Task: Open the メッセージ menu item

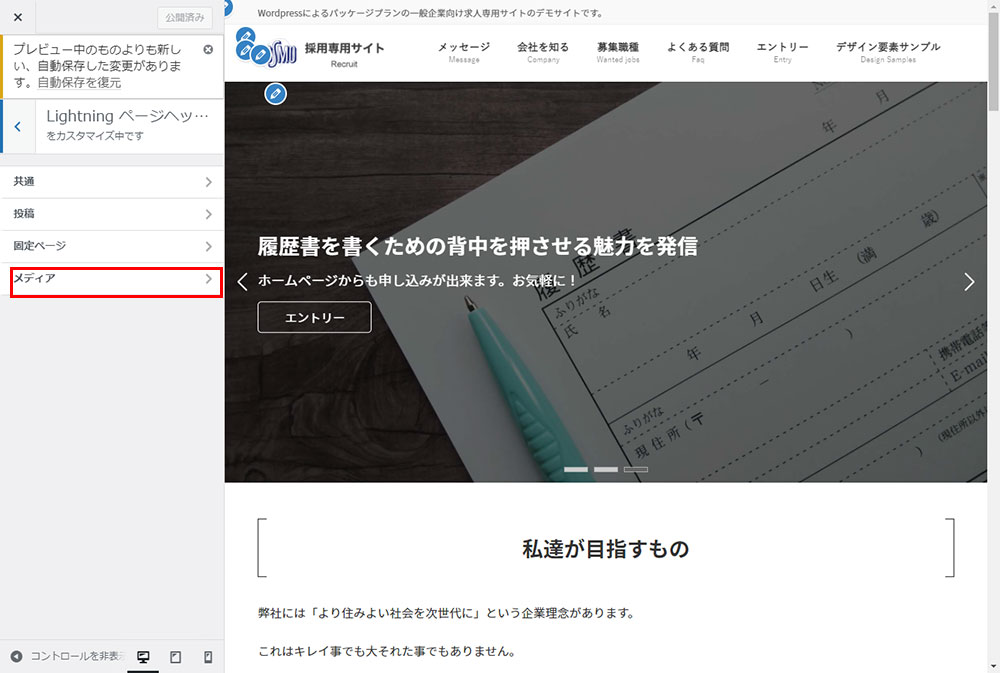Action: coord(464,52)
